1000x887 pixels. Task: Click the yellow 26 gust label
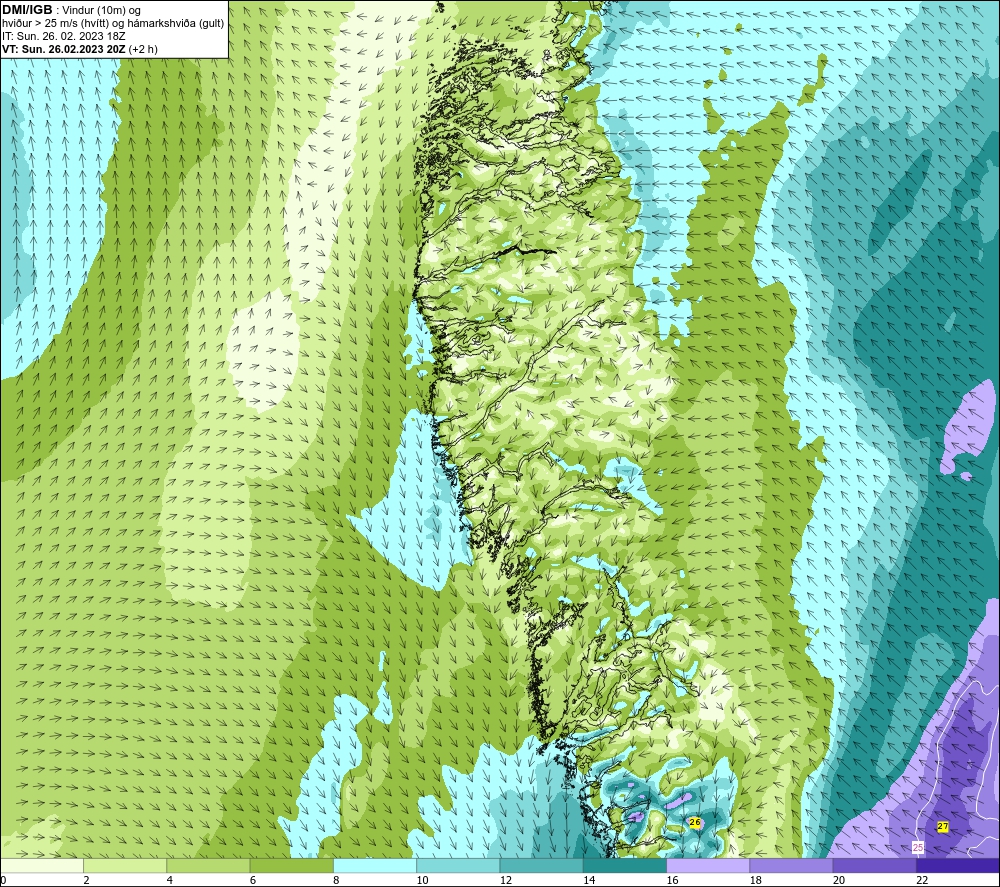pos(695,823)
